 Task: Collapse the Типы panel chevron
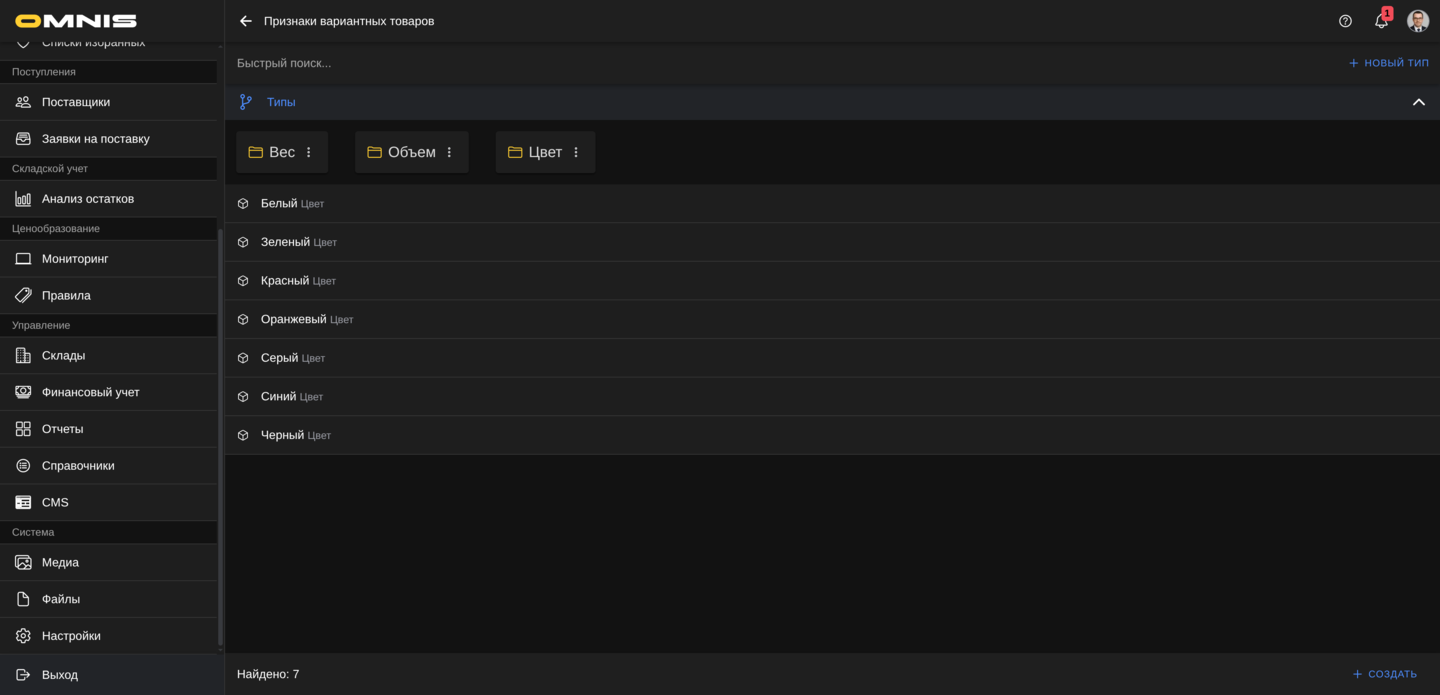point(1418,102)
